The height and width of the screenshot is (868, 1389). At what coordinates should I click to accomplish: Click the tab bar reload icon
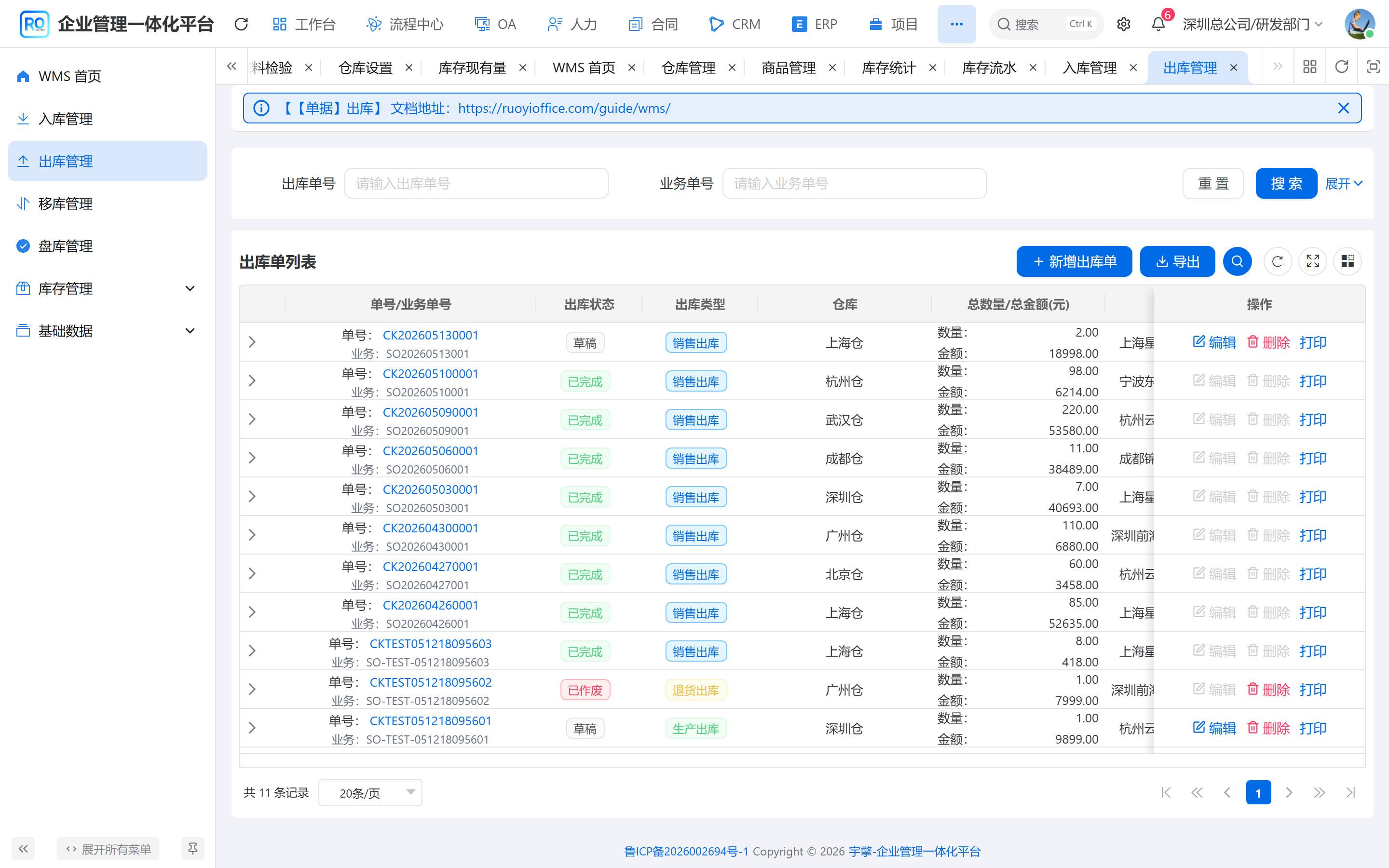tap(1341, 67)
